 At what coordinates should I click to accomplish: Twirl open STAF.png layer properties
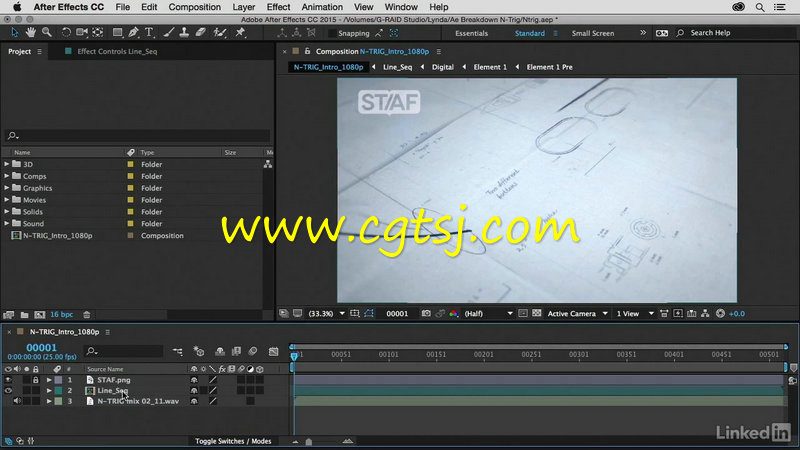(x=49, y=380)
